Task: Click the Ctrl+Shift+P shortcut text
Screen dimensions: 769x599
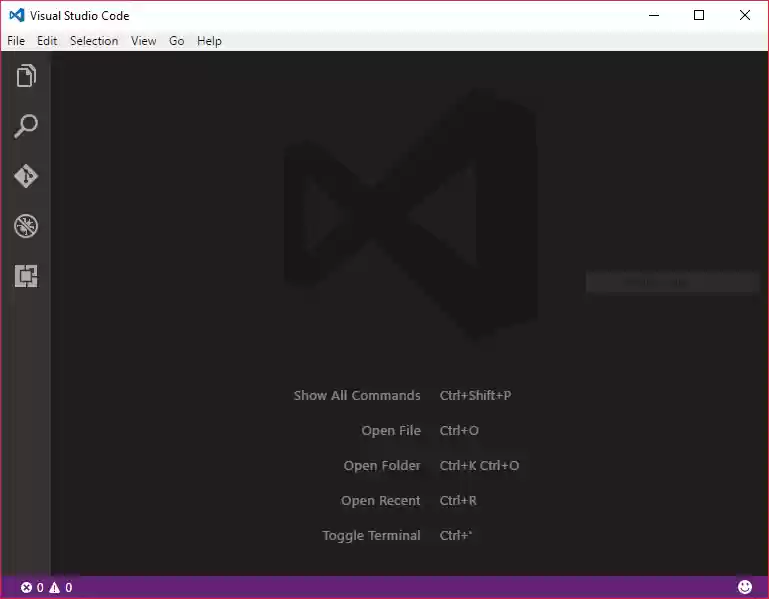Action: point(475,395)
